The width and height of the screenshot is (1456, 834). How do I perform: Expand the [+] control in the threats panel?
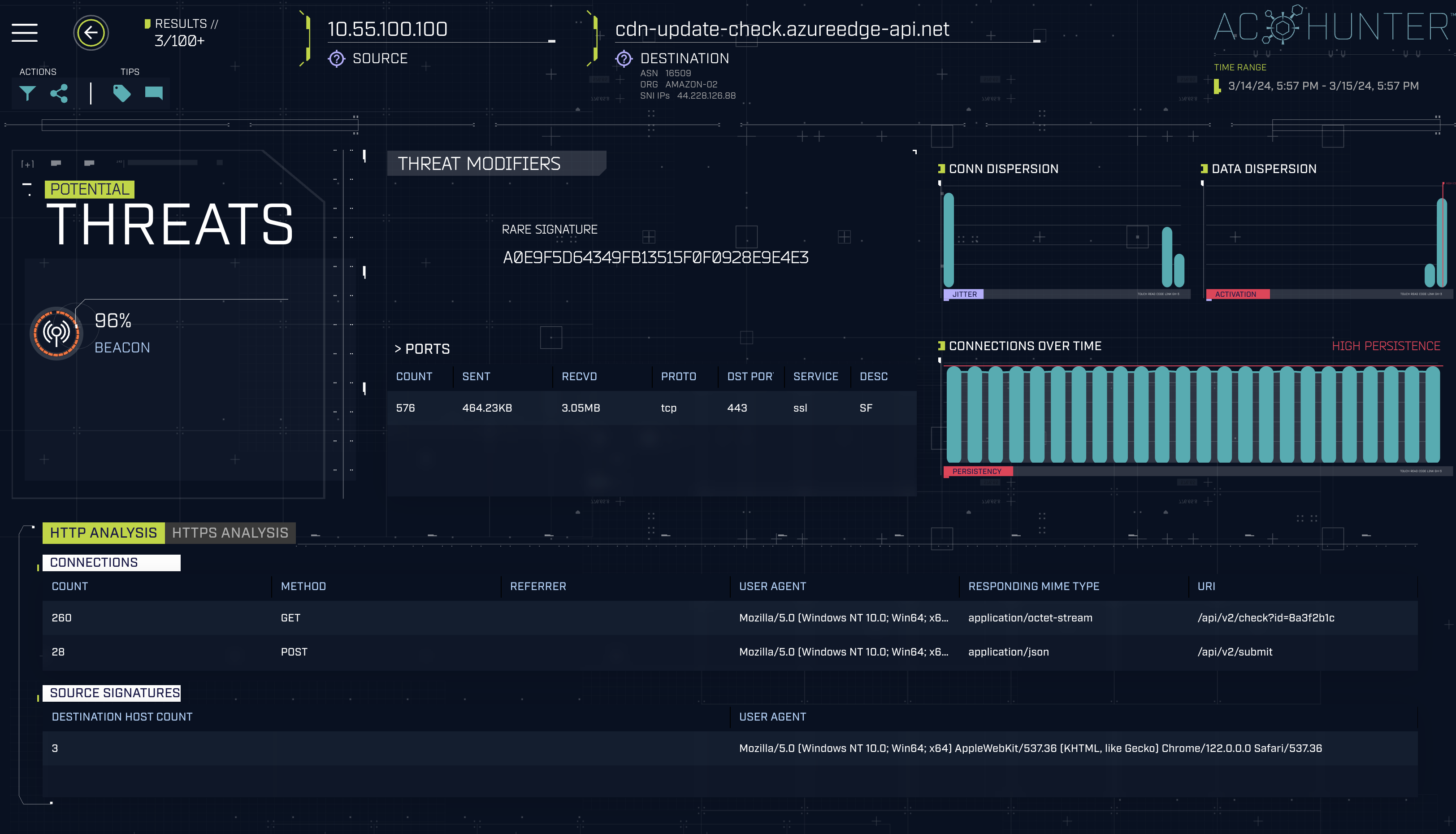pos(27,165)
